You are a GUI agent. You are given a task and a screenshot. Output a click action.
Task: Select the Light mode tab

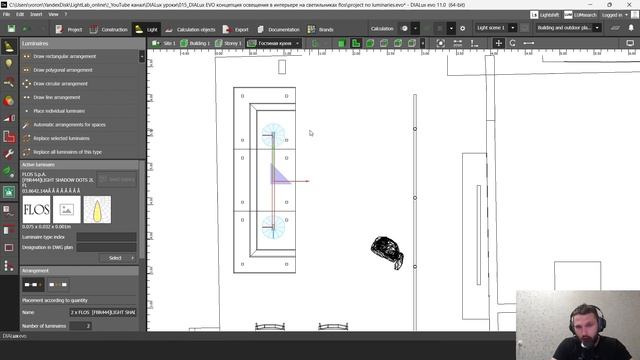[146, 29]
